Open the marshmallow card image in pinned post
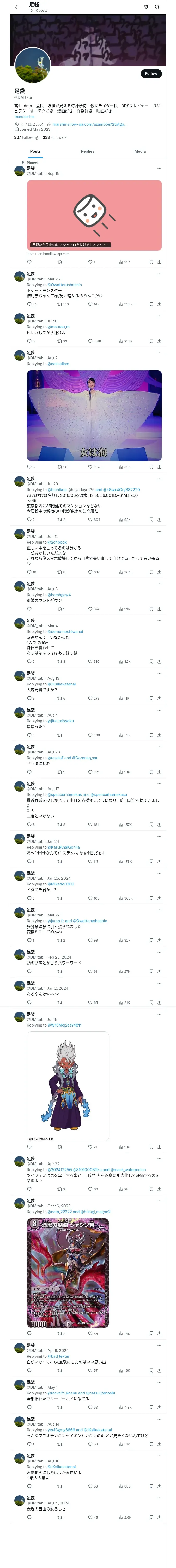This screenshot has width=176, height=1568. 94,215
